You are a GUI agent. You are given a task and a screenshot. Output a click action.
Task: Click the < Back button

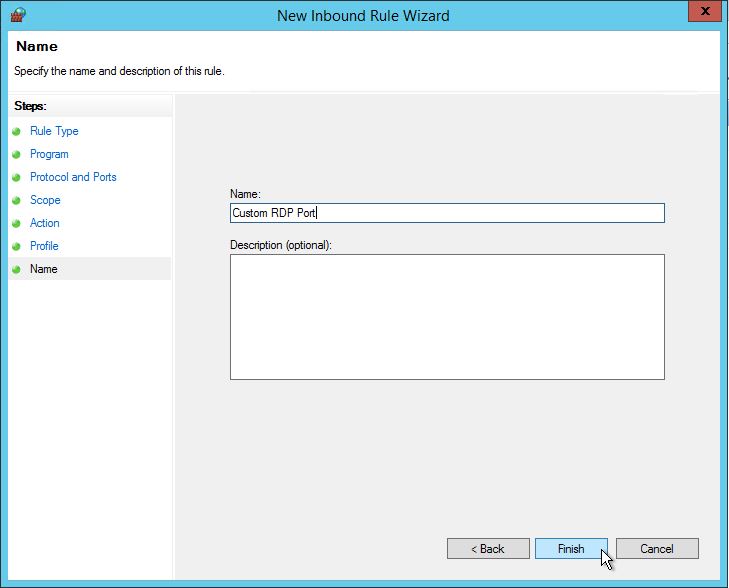(488, 548)
